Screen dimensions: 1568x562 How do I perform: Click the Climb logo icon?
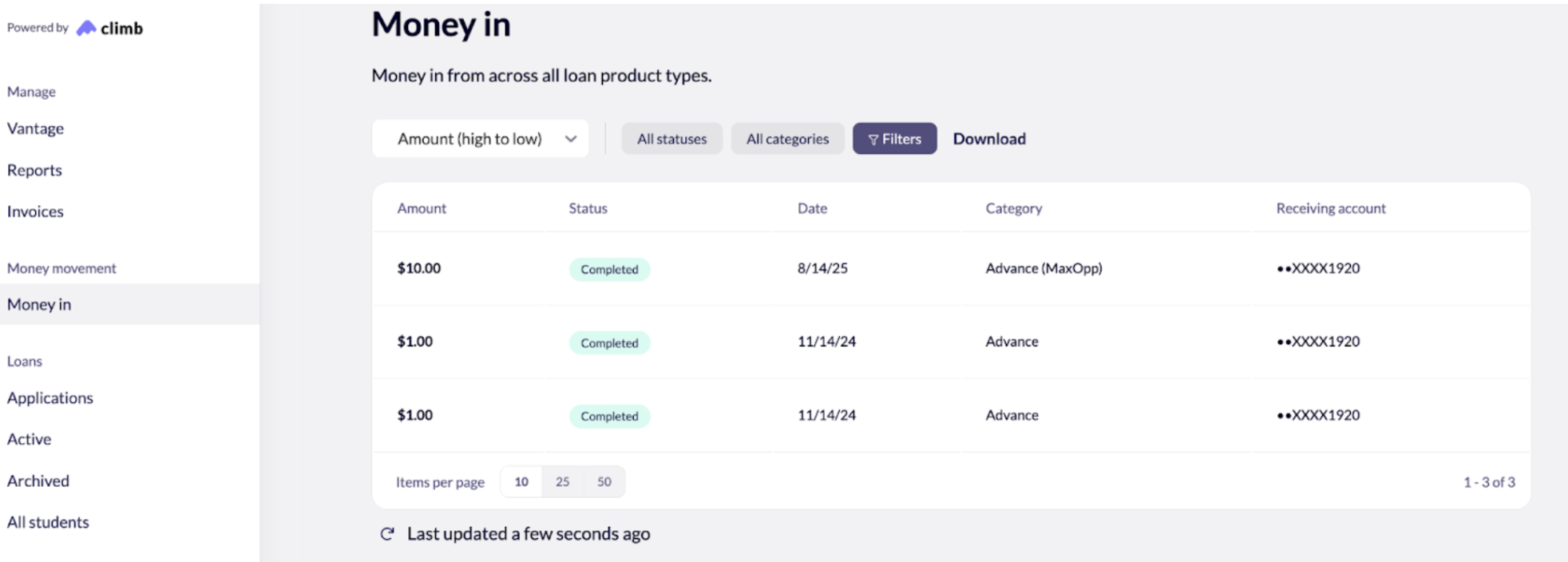(x=86, y=28)
